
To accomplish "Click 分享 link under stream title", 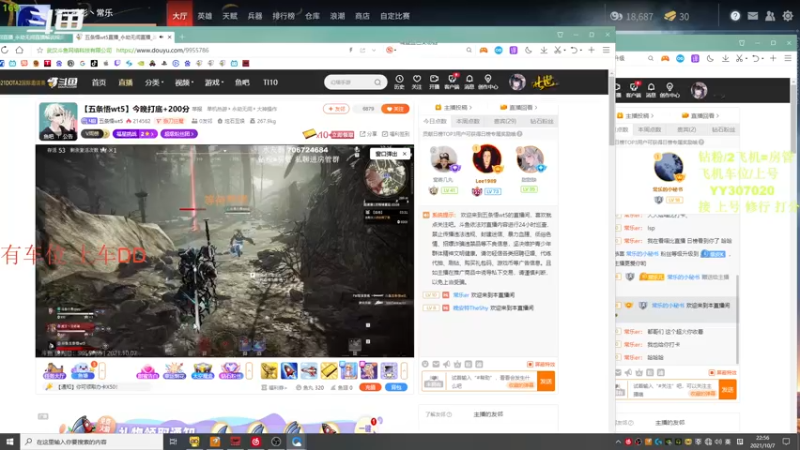I will coord(368,134).
